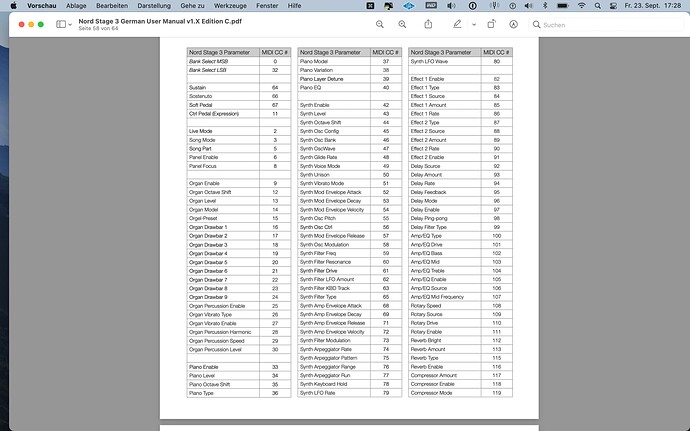The width and height of the screenshot is (690, 431).
Task: Click the 'Synth Filter KBD Track' cell
Action: pos(334,288)
